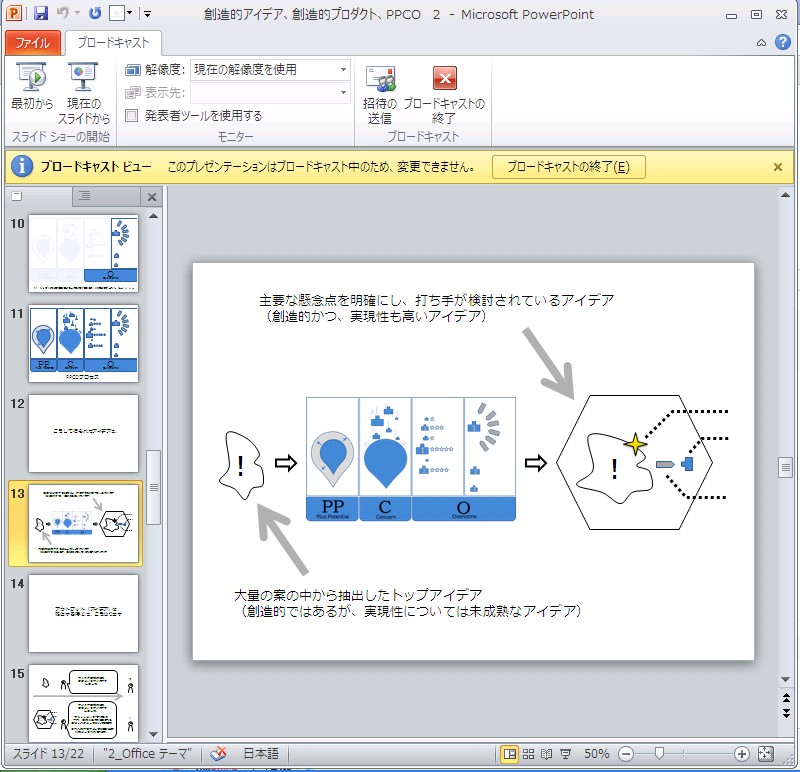Expand the Quick Access Toolbar customize menu

coord(147,12)
